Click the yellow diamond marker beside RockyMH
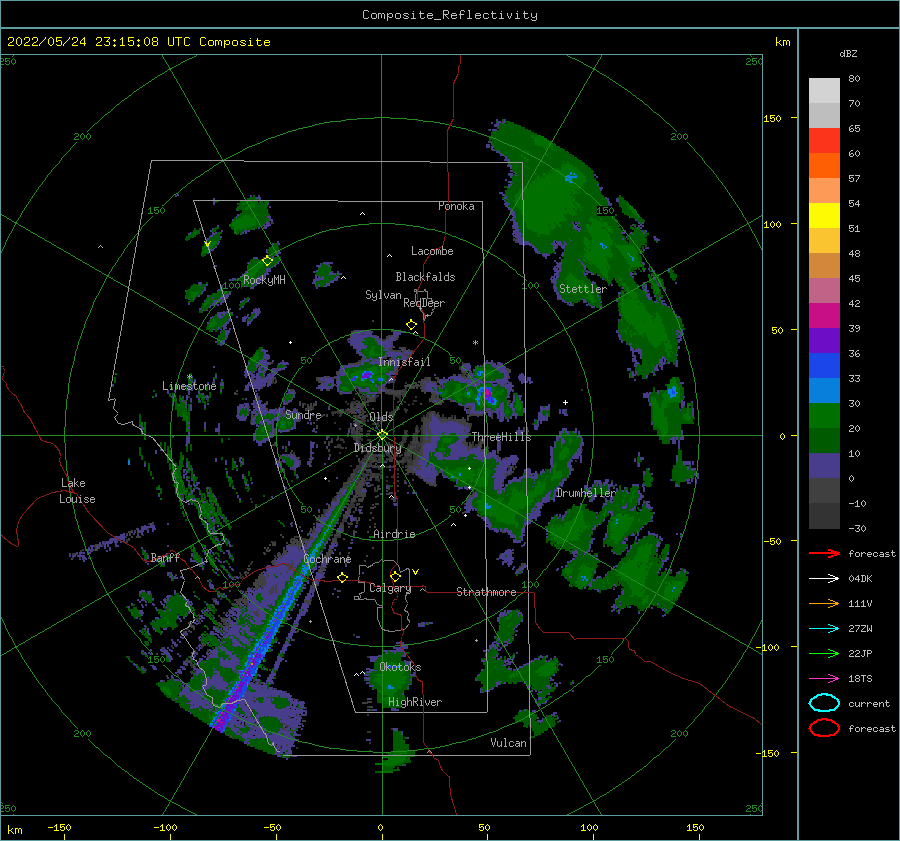 pos(267,261)
